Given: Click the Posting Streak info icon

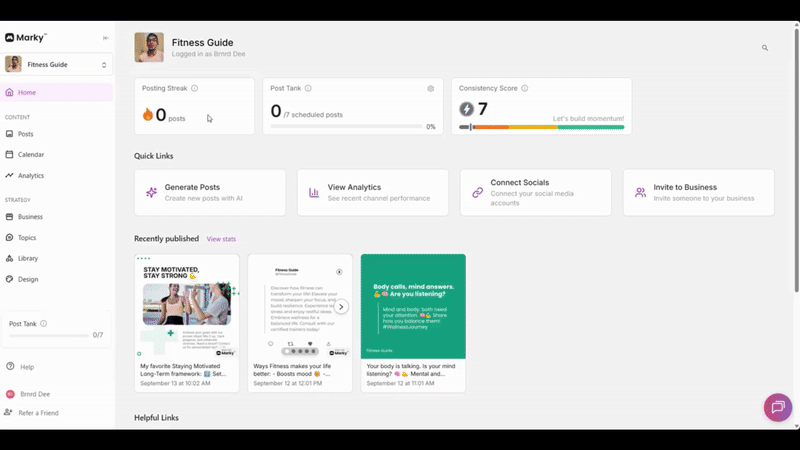Looking at the screenshot, I should [194, 88].
